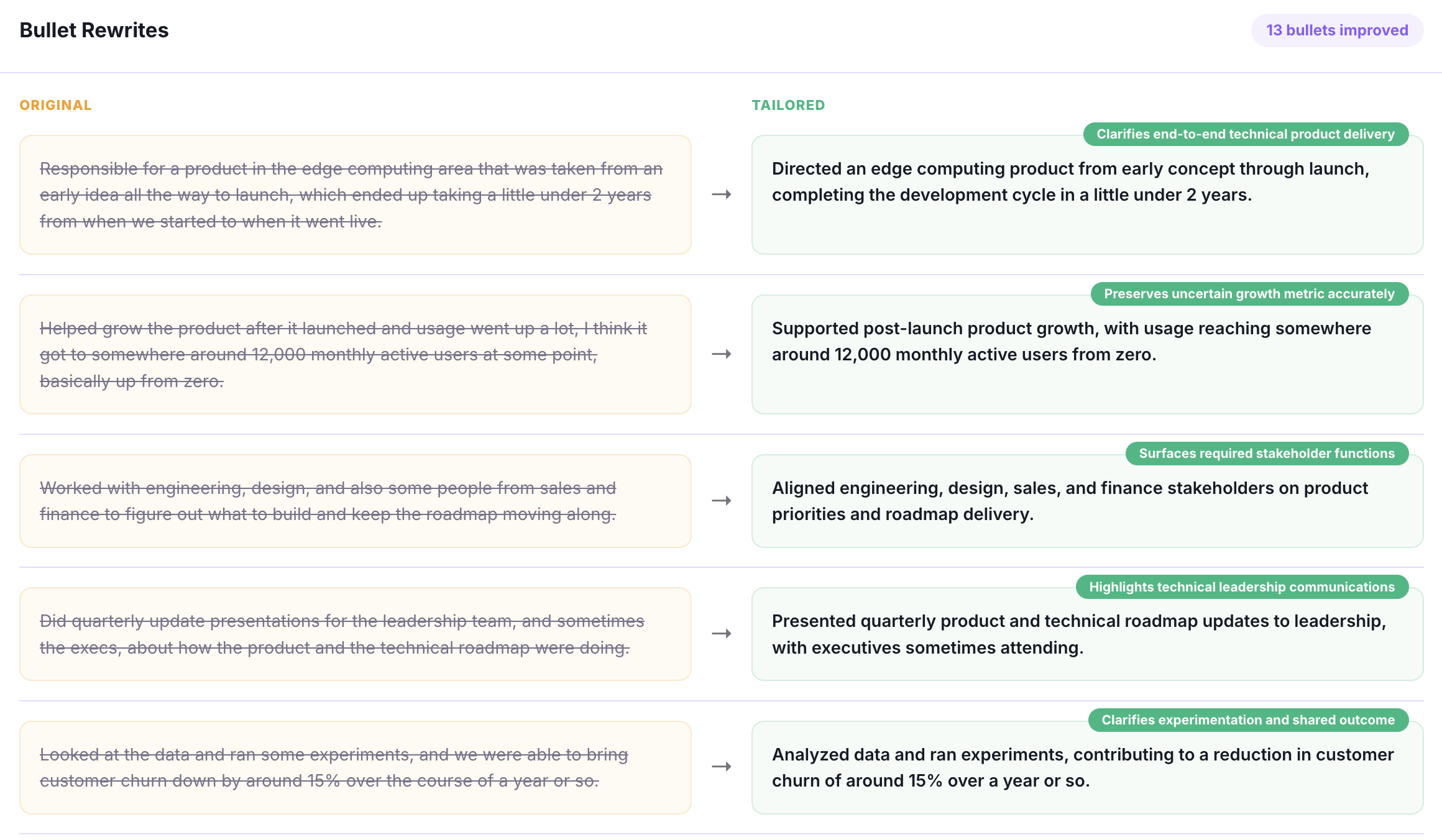
Task: Click the arrow icon beside 'Aligned engineering, design, sales'
Action: tap(722, 501)
